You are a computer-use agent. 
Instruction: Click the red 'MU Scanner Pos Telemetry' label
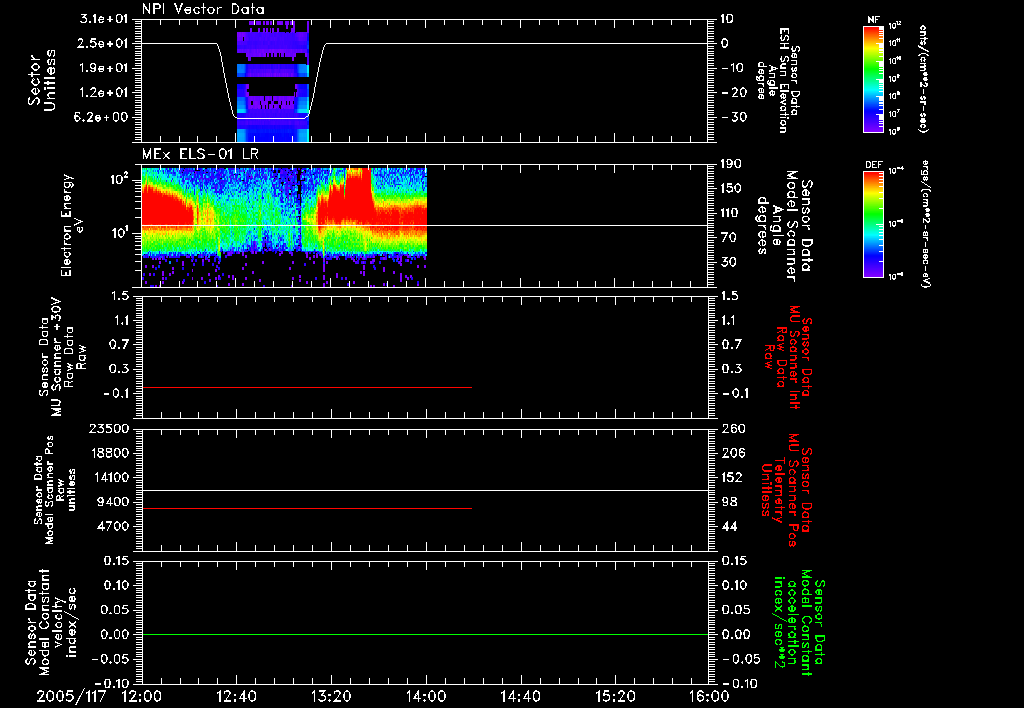(786, 490)
